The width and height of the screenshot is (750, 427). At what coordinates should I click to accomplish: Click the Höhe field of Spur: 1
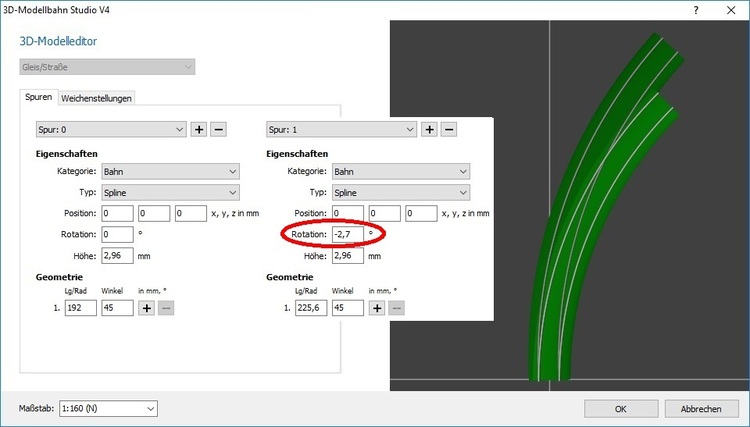(x=348, y=256)
